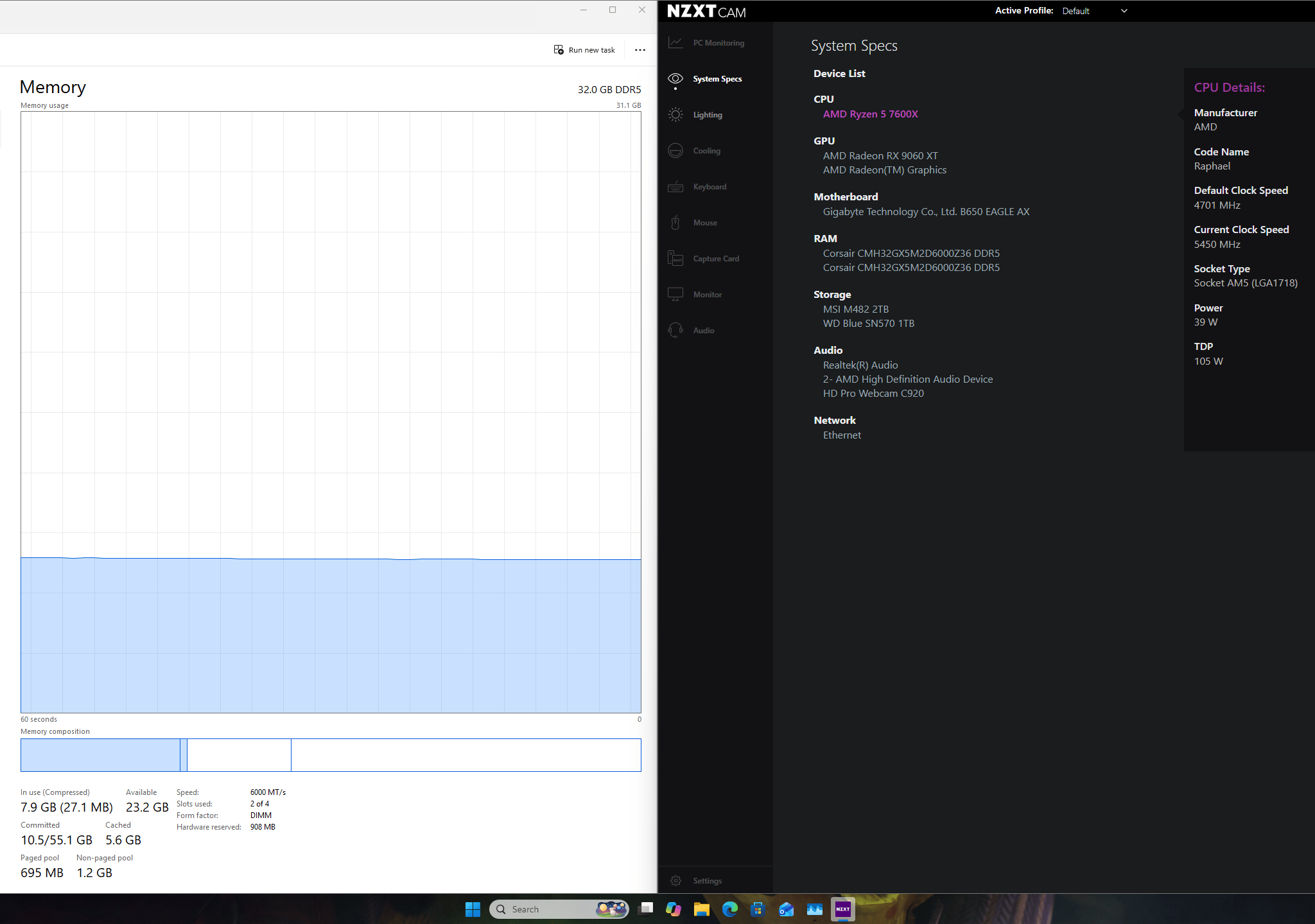
Task: Click the Memory heading in Task Manager
Action: (53, 87)
